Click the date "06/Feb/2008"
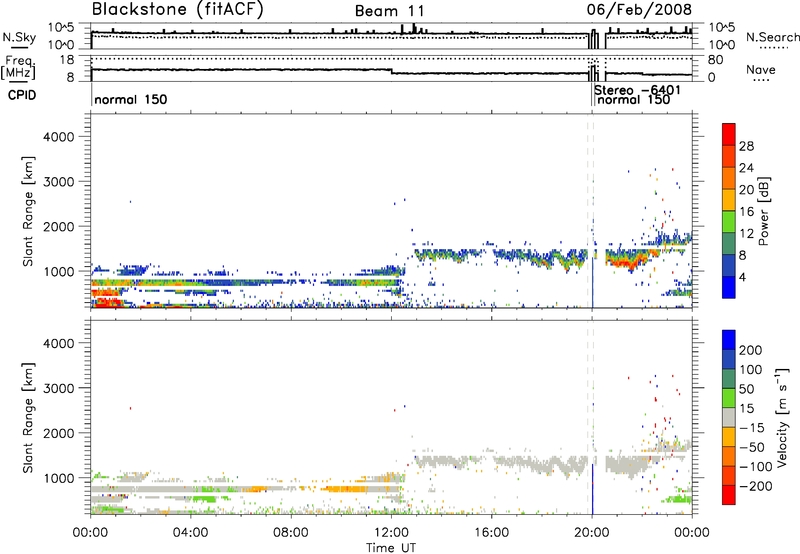 [x=639, y=9]
